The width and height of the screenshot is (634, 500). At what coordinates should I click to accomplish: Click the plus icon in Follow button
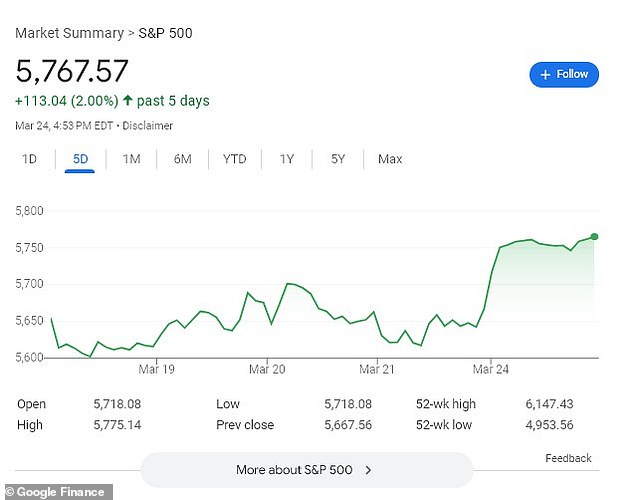click(545, 74)
